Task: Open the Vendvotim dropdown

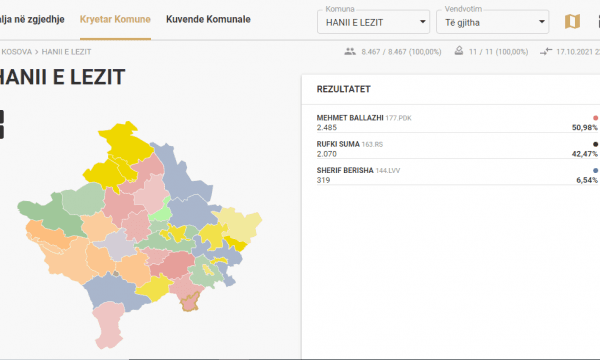Action: [492, 22]
